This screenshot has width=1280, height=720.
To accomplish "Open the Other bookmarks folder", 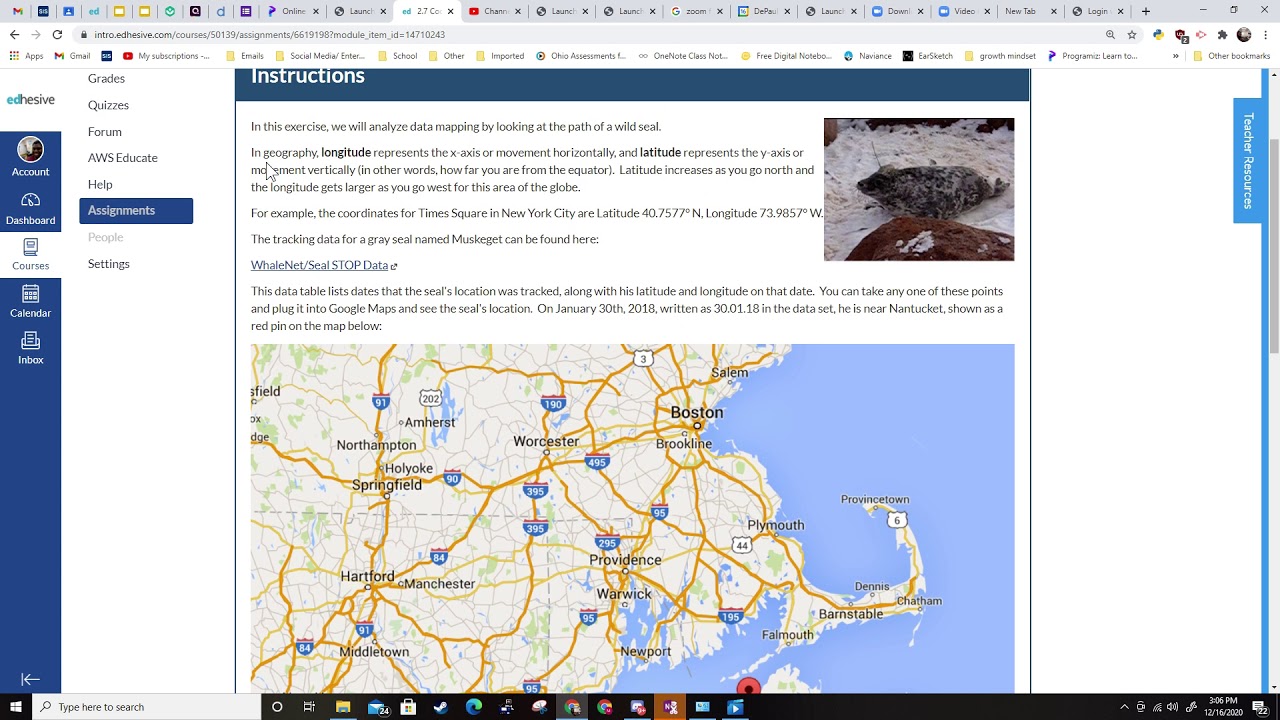I will pos(446,56).
